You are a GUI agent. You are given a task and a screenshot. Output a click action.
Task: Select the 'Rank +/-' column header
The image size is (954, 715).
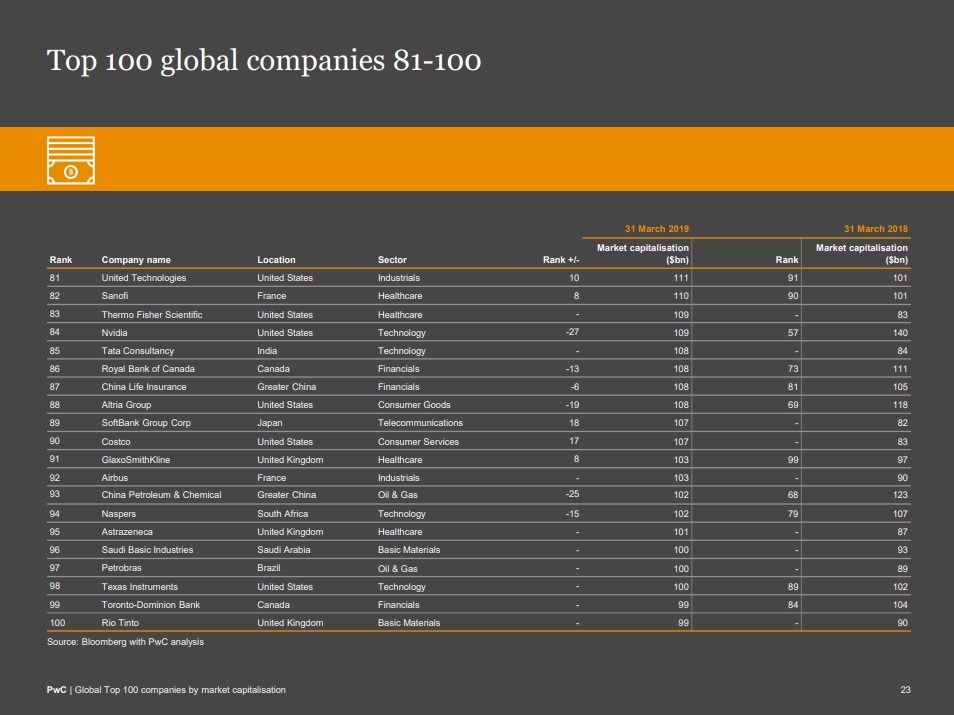(561, 260)
